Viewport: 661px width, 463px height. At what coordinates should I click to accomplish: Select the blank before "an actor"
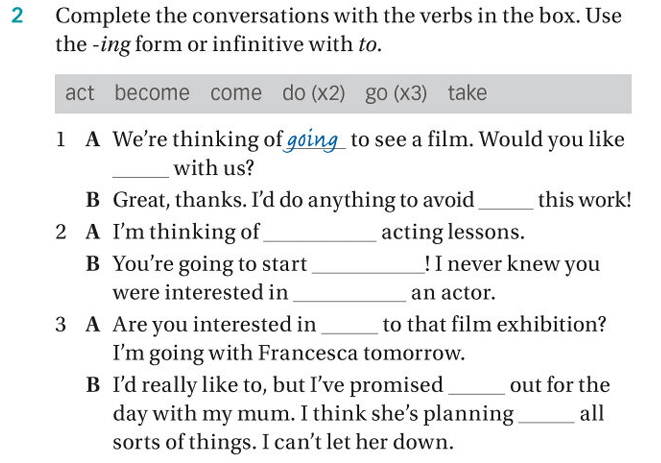pos(349,295)
